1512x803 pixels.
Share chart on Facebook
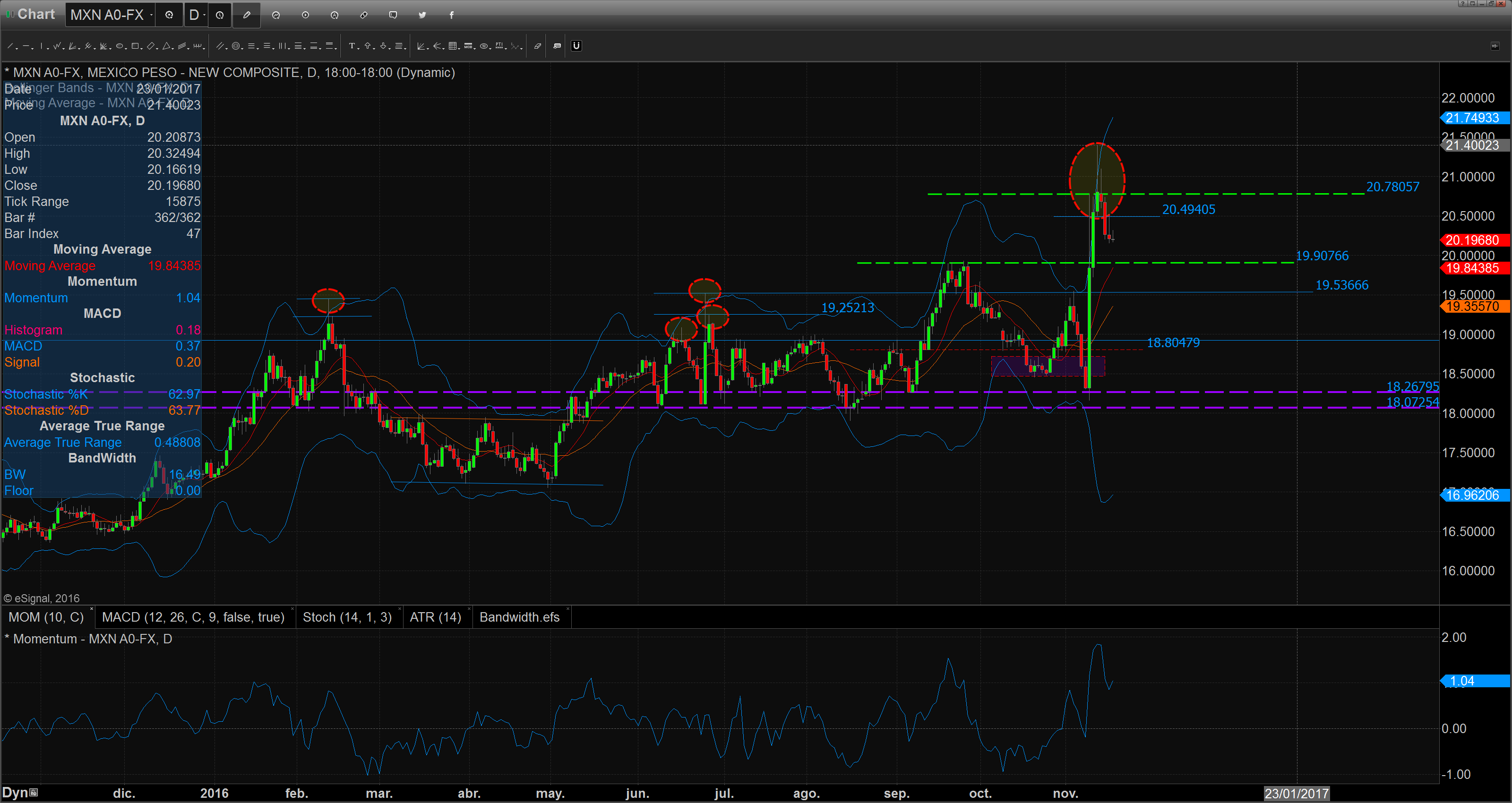[x=451, y=15]
